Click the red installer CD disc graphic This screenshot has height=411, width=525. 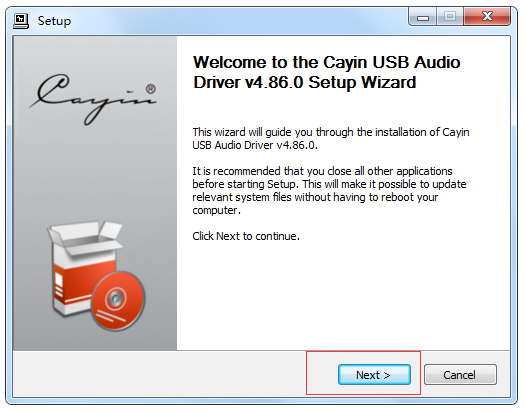[118, 301]
